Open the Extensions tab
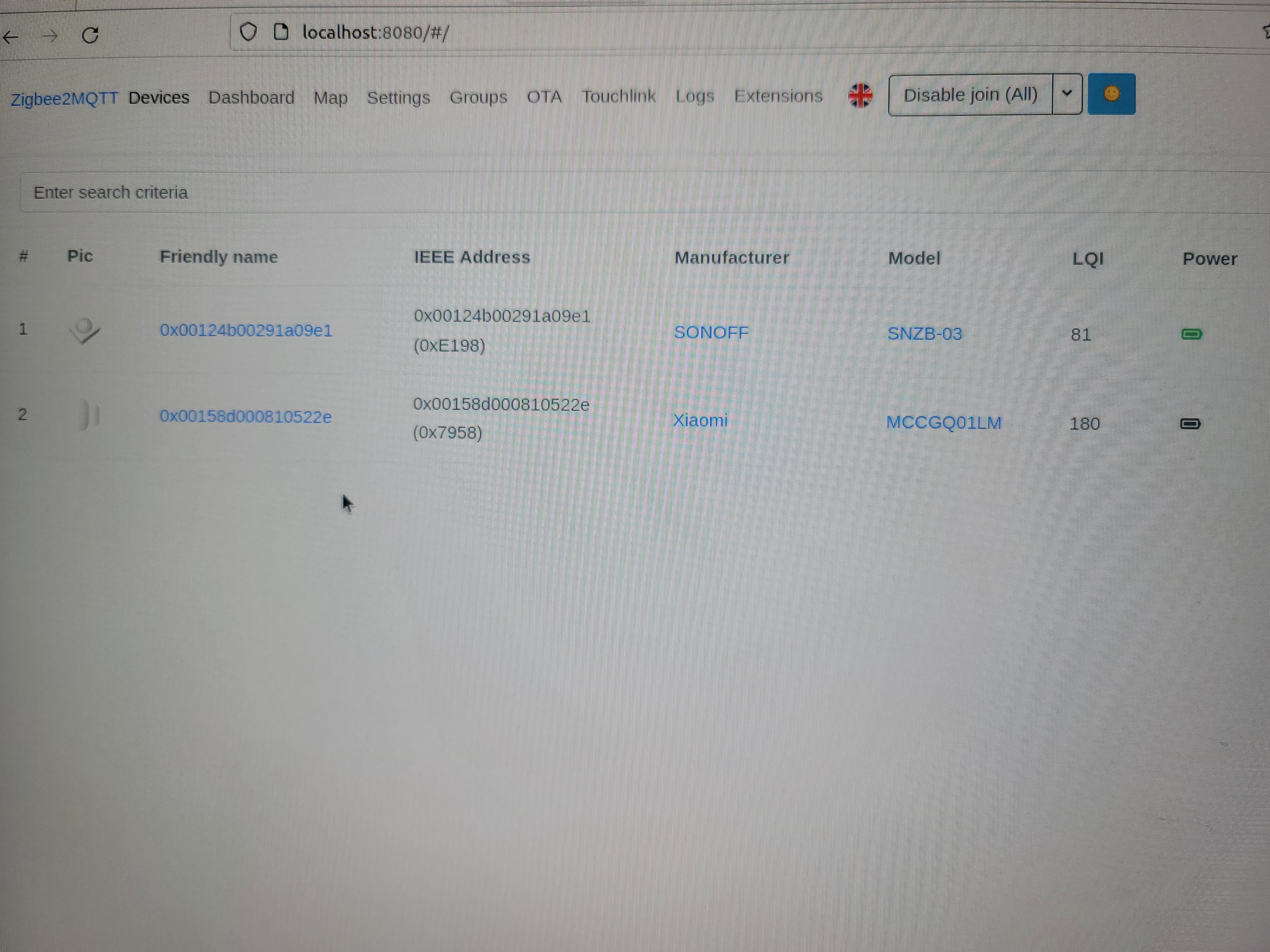 (779, 96)
